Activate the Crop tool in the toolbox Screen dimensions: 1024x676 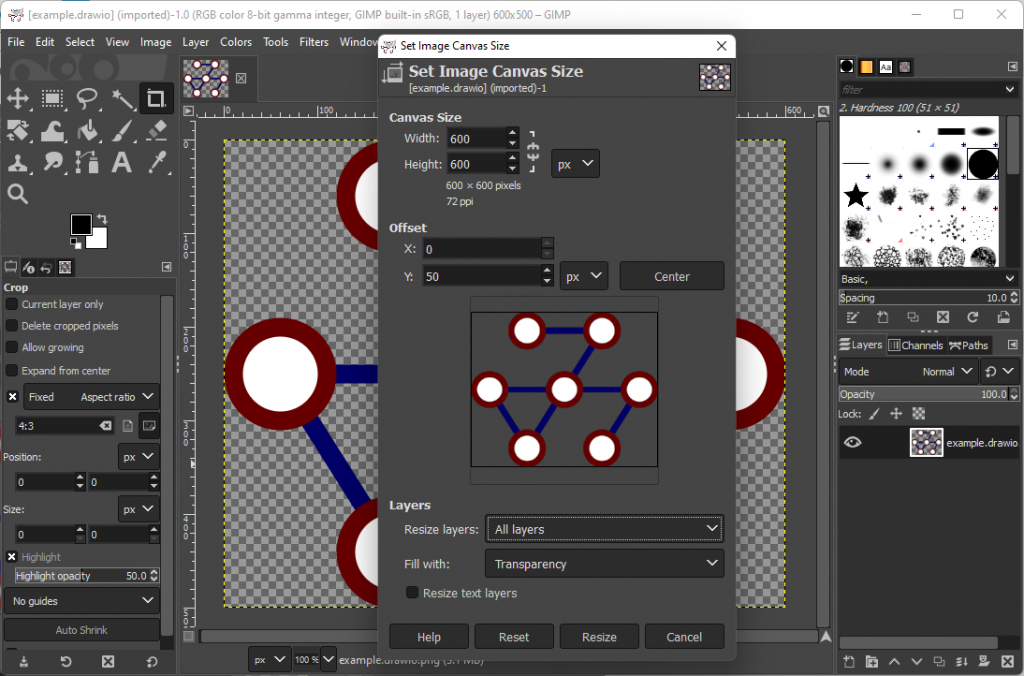(x=156, y=99)
